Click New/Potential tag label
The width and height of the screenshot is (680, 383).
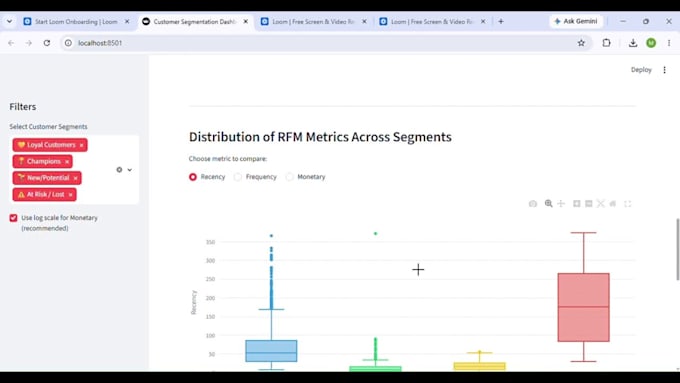(x=48, y=178)
